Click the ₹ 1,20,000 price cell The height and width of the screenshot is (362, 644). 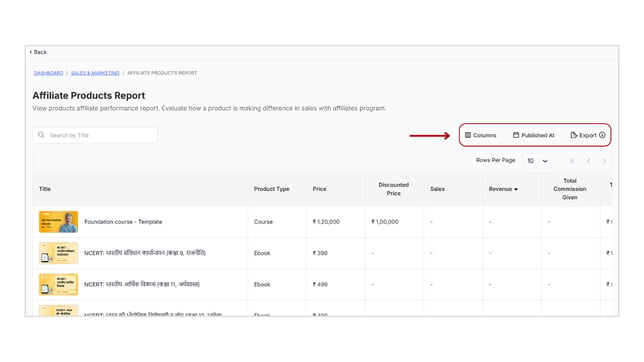tap(326, 222)
